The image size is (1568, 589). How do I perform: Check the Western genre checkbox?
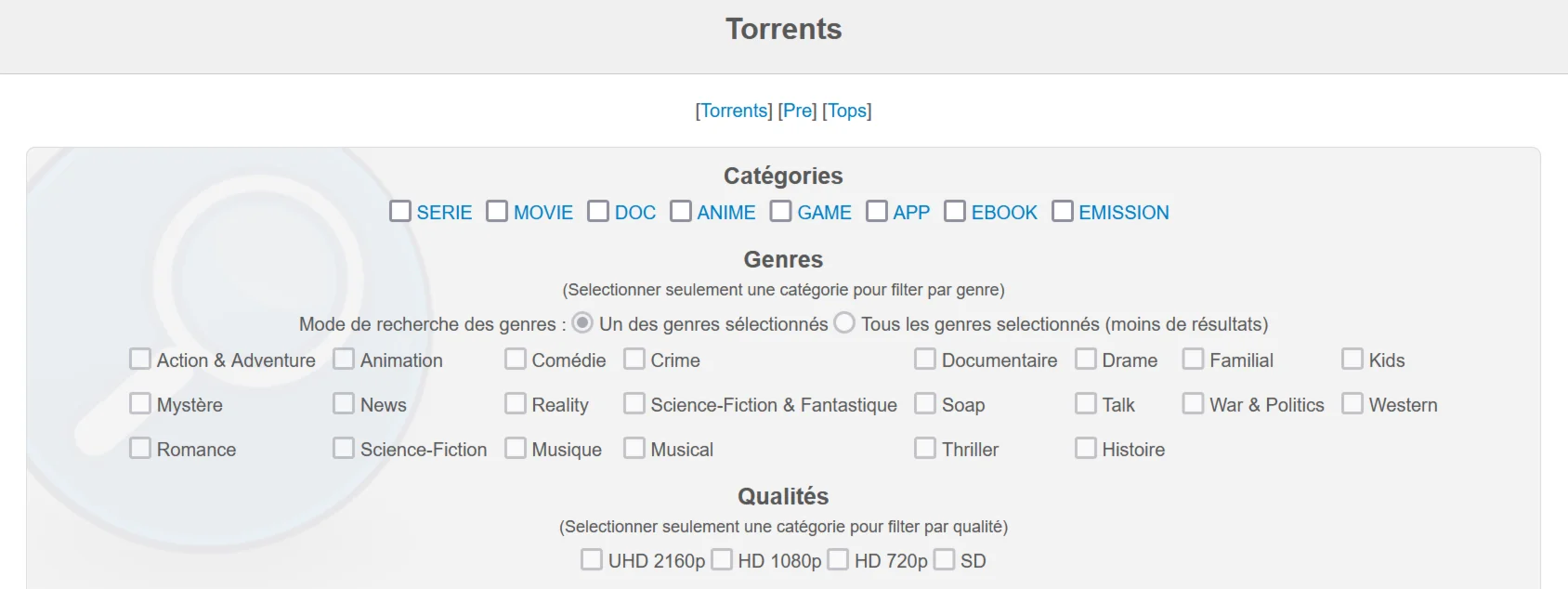[1352, 404]
